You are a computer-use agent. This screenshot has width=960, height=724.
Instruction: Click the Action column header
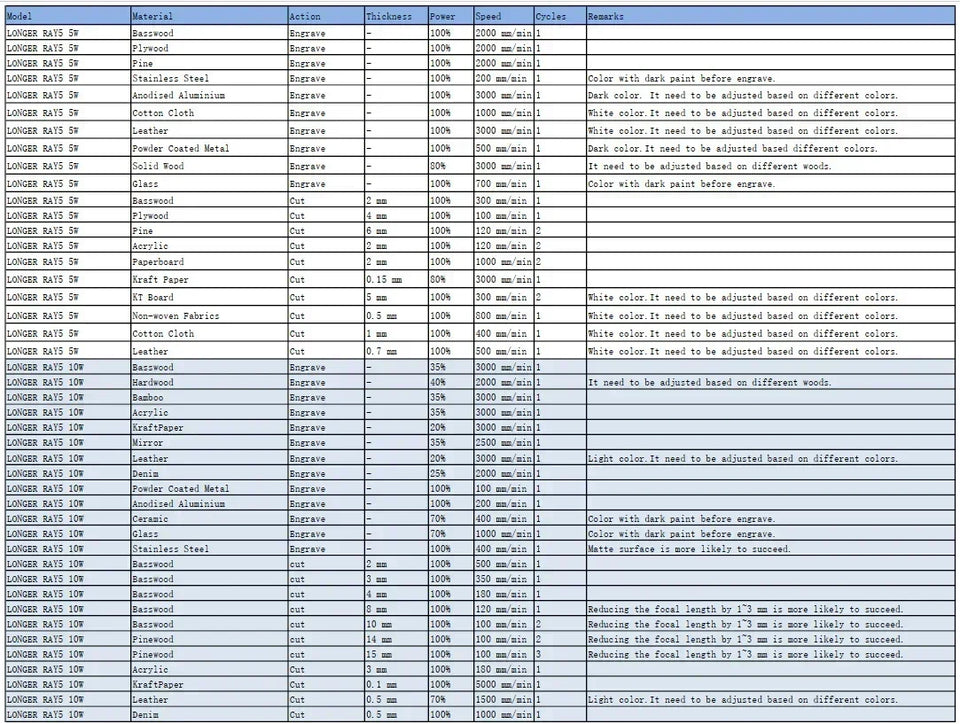[x=326, y=17]
